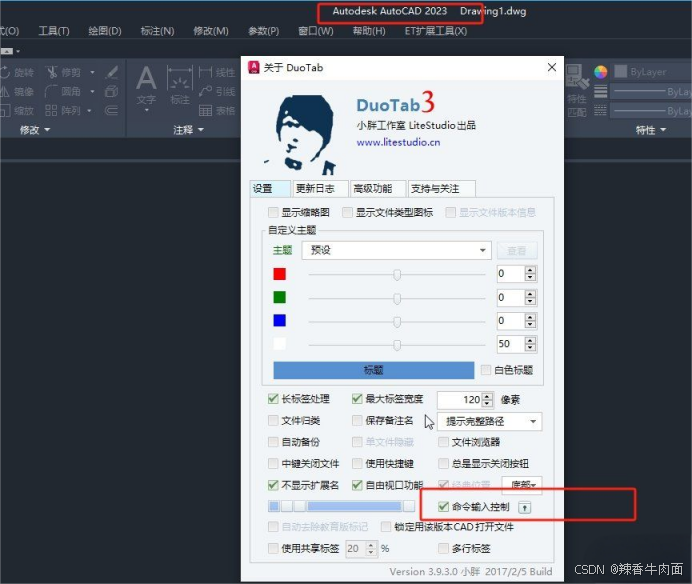Click the color wheel icon in Properties panel
Image resolution: width=692 pixels, height=584 pixels.
tap(601, 72)
